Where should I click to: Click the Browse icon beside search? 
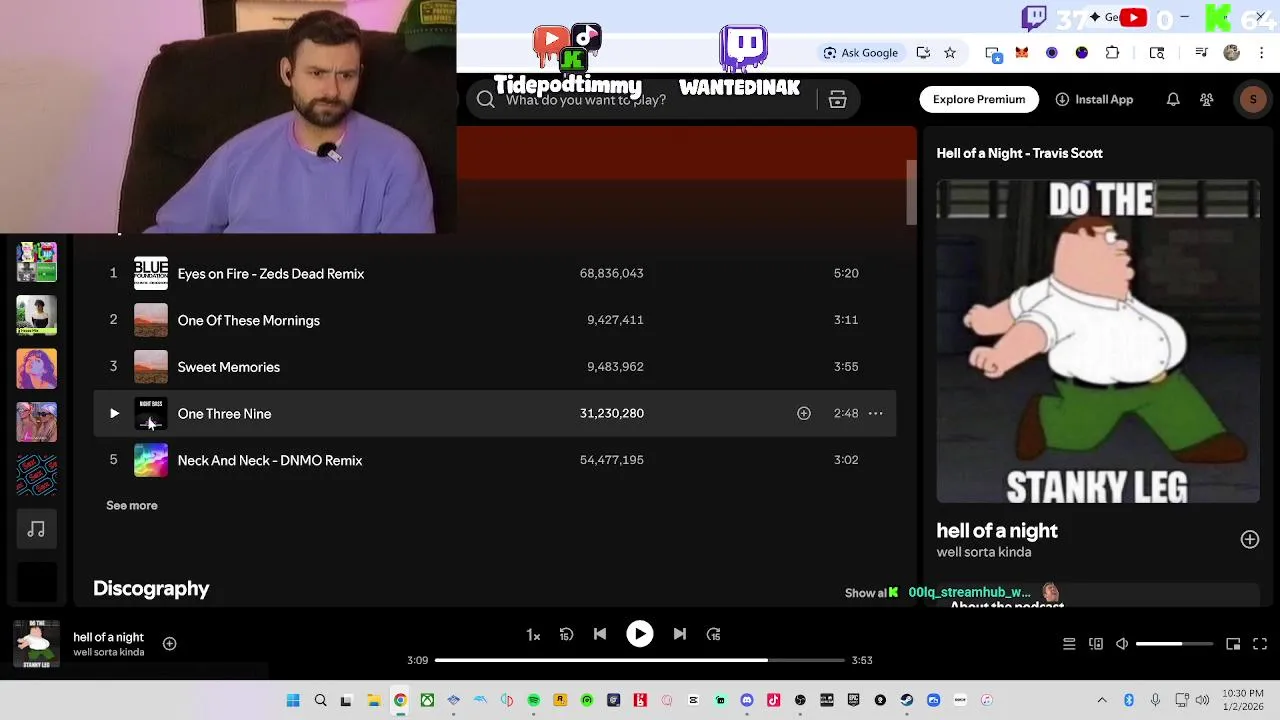(838, 99)
